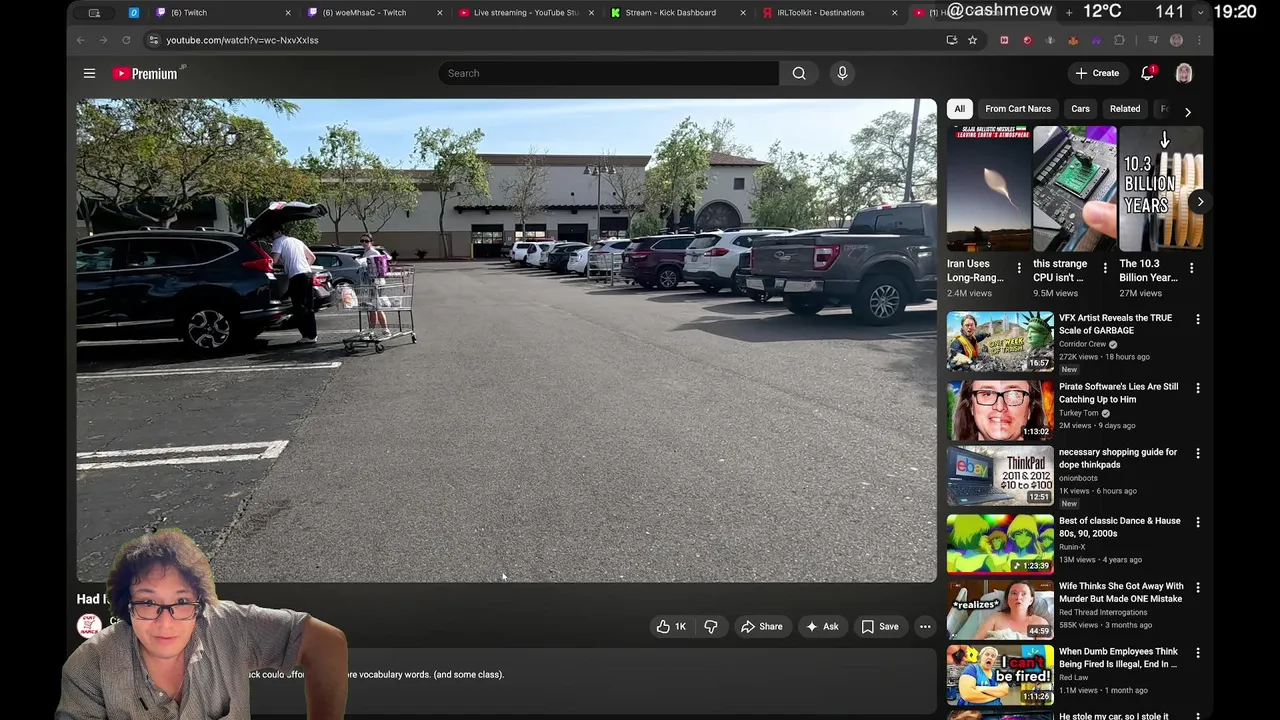Click the main video player
This screenshot has width=1280, height=720.
[507, 340]
